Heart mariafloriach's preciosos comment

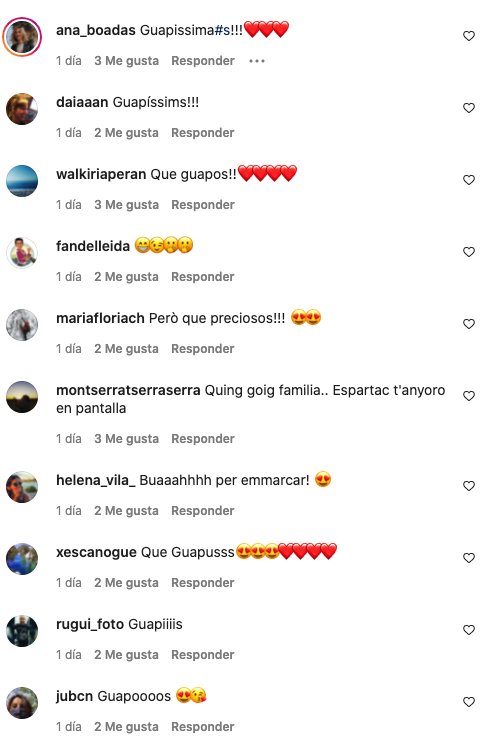[x=469, y=324]
